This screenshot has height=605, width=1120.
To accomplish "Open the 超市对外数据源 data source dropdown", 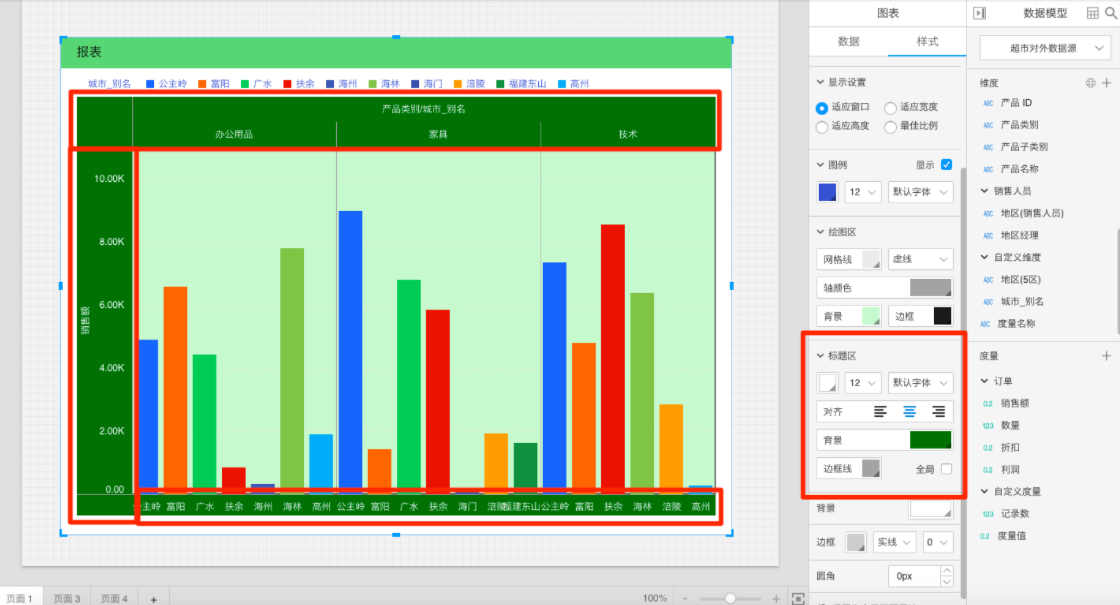I will click(1044, 48).
